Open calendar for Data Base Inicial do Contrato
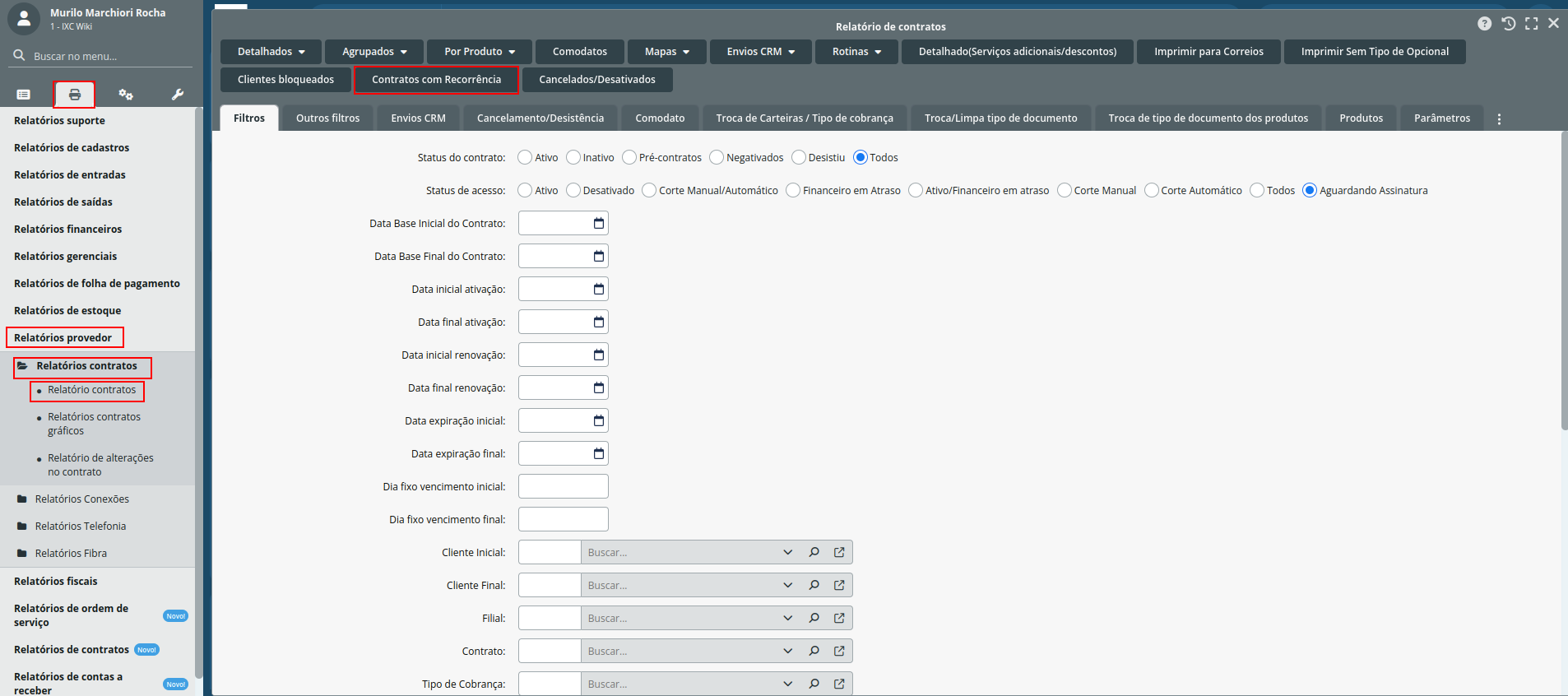The image size is (1568, 696). [x=599, y=223]
